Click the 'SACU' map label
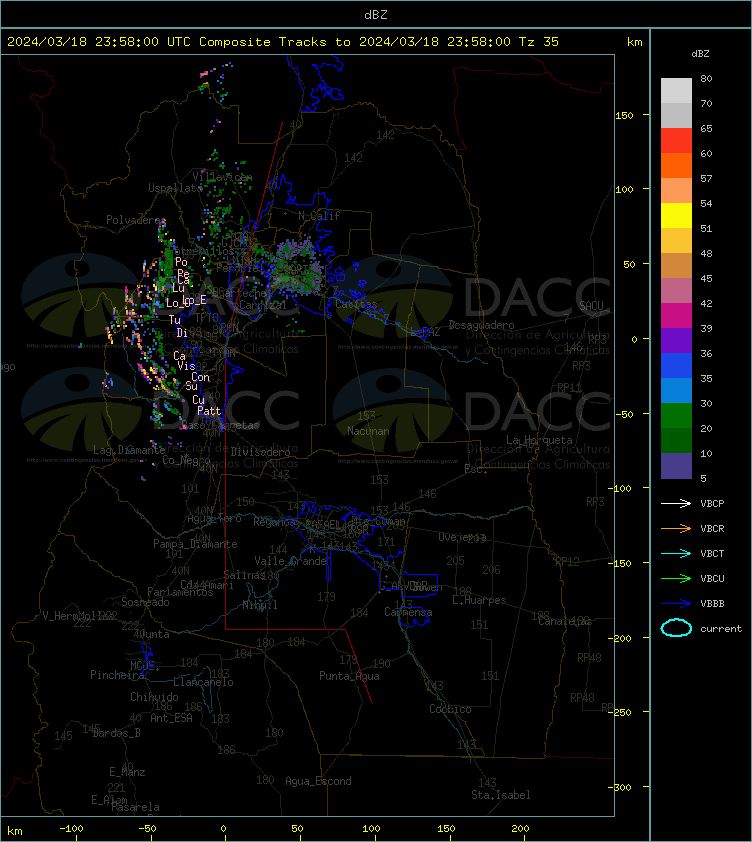Screen dimensions: 752x842 pyautogui.click(x=591, y=305)
